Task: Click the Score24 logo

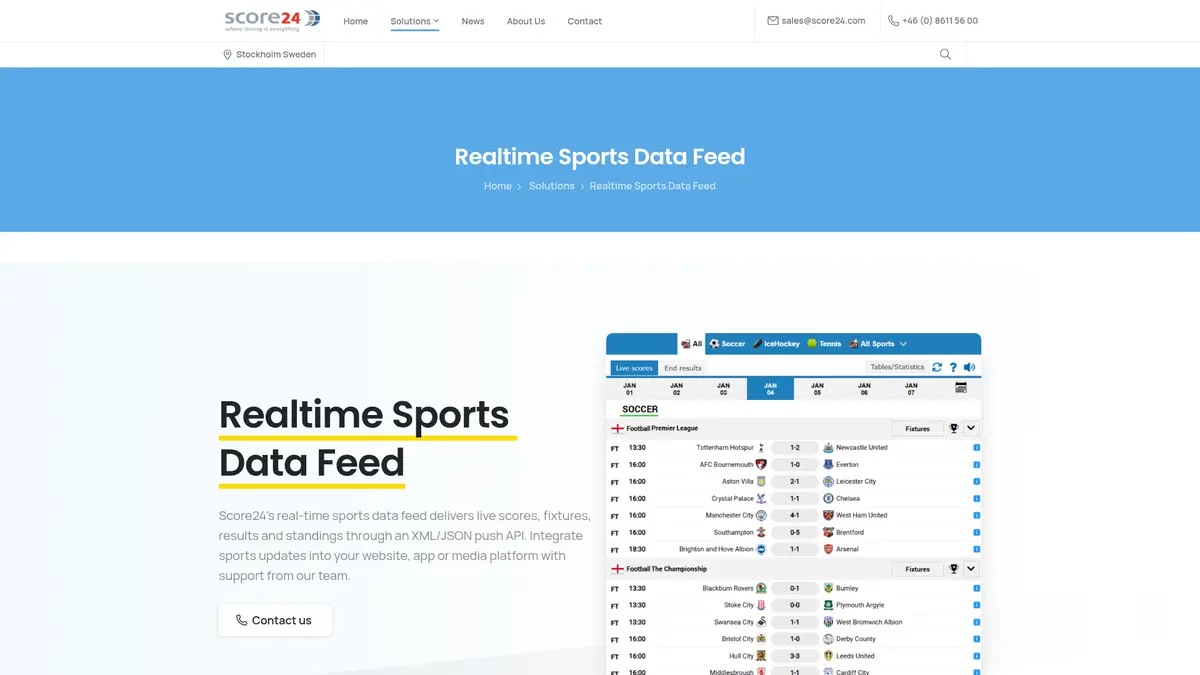Action: coord(272,20)
